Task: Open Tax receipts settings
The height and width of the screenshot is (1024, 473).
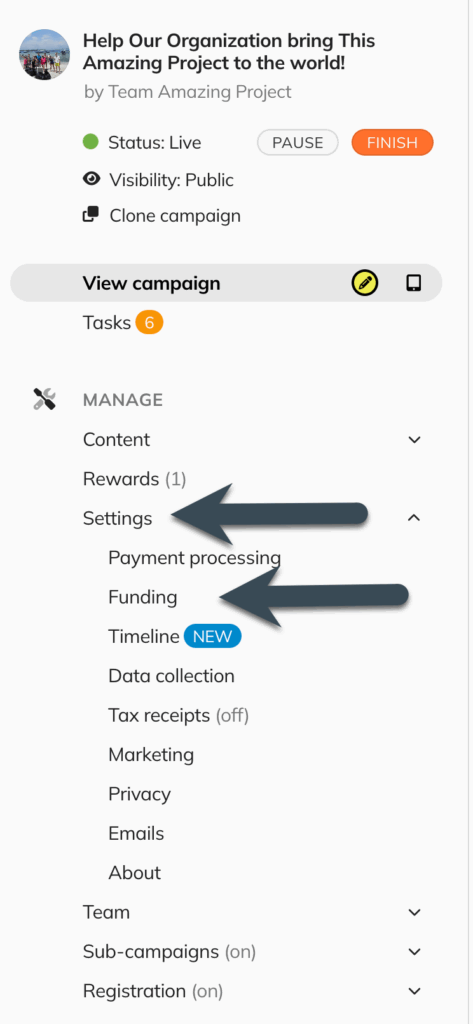Action: (178, 716)
